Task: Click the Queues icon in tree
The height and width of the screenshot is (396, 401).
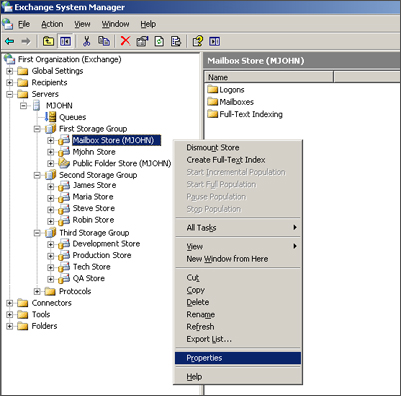Action: (x=50, y=117)
